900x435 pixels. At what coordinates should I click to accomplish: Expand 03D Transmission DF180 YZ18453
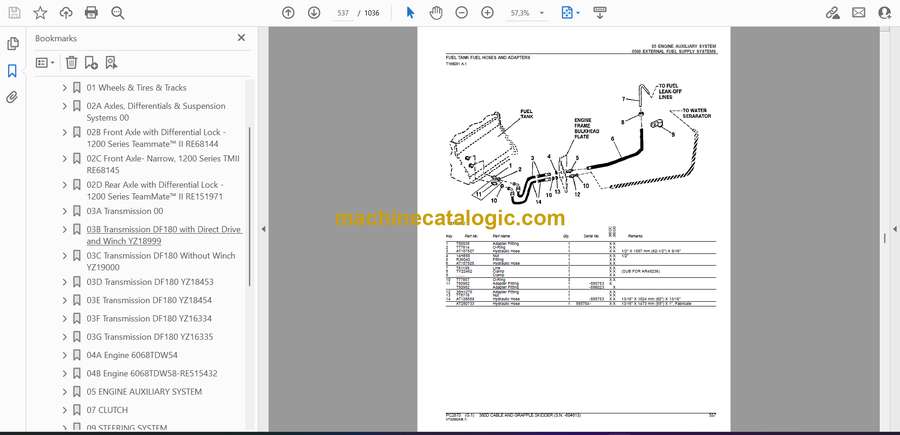(65, 282)
